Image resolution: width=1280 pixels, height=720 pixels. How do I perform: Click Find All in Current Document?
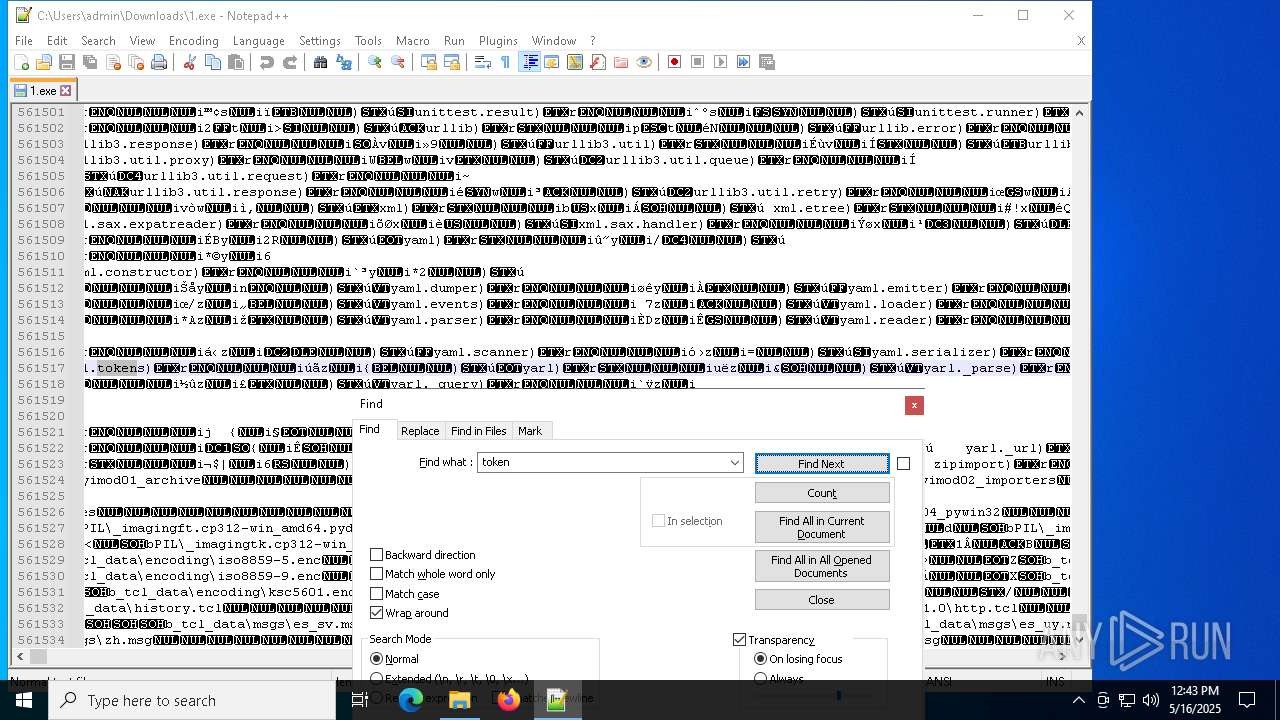point(822,527)
